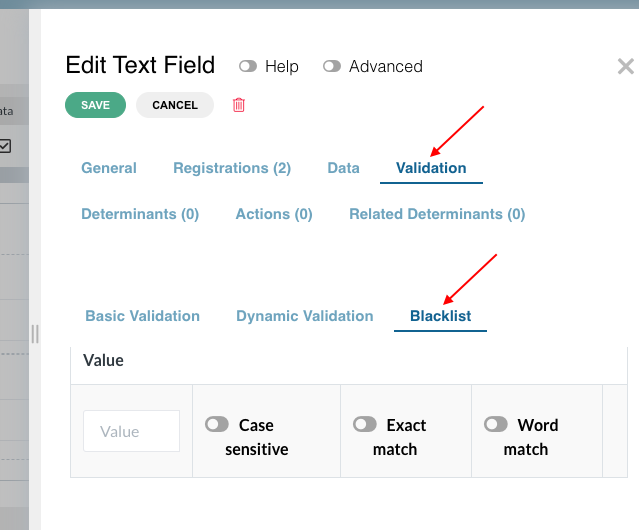Show Related Determinants (0) tab
Screen dimensions: 639x530
click(x=437, y=214)
